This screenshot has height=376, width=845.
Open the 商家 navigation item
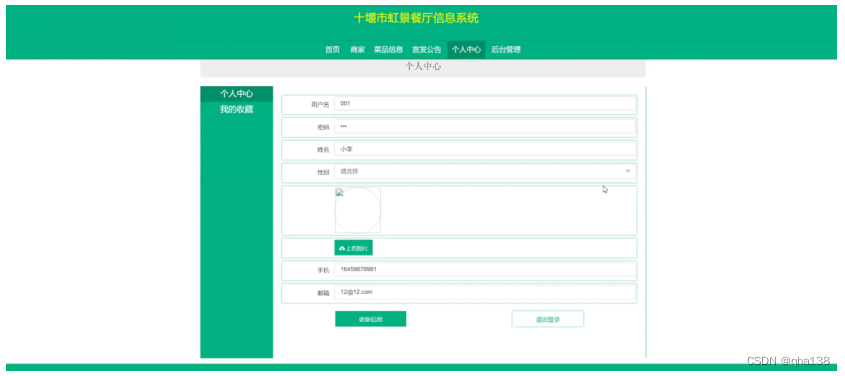tap(357, 50)
